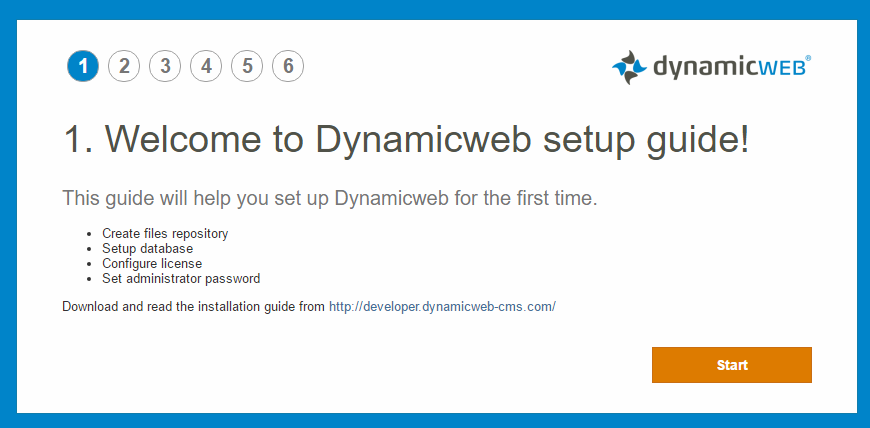Click the blue "WEB" logo text
Image resolution: width=870 pixels, height=428 pixels.
[781, 69]
